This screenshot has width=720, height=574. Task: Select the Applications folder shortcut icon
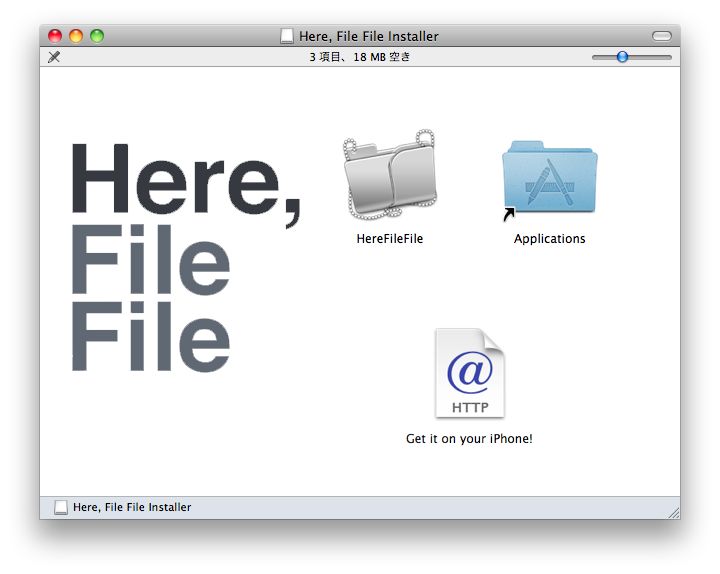coord(550,179)
